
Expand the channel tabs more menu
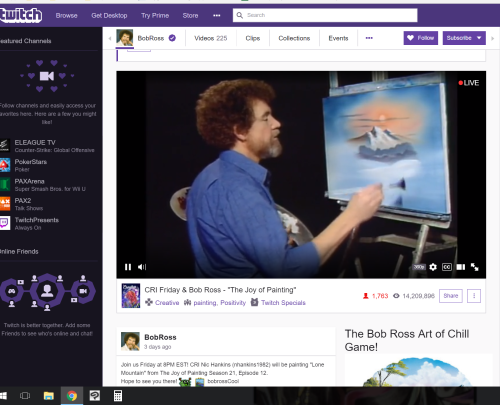[x=369, y=38]
